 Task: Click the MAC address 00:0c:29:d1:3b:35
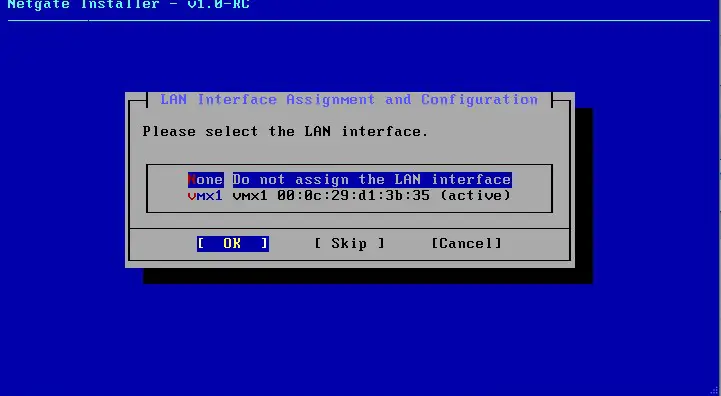pos(353,196)
